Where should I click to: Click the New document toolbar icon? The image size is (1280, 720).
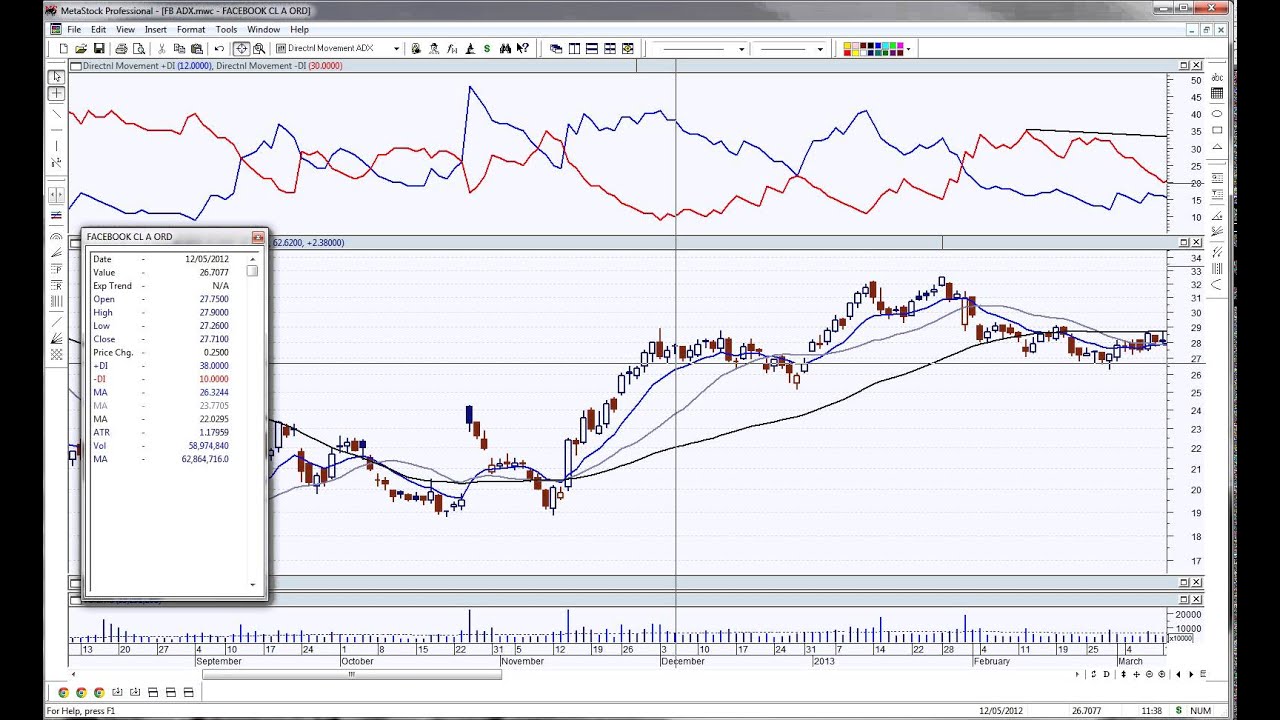[64, 48]
